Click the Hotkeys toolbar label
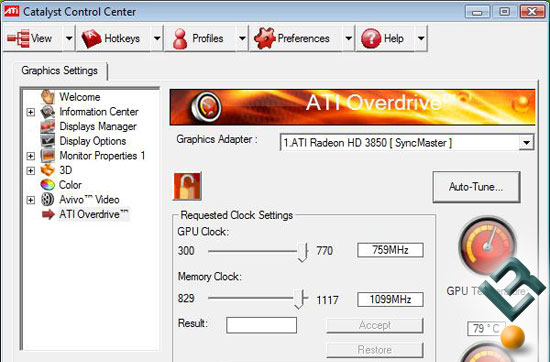550x362 pixels. point(122,38)
